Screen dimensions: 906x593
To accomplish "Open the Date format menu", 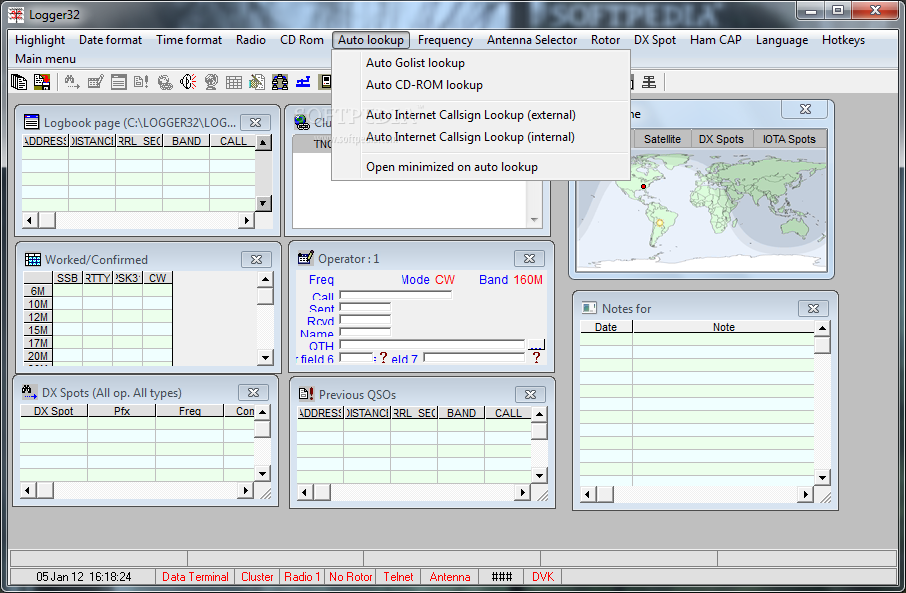I will 110,40.
